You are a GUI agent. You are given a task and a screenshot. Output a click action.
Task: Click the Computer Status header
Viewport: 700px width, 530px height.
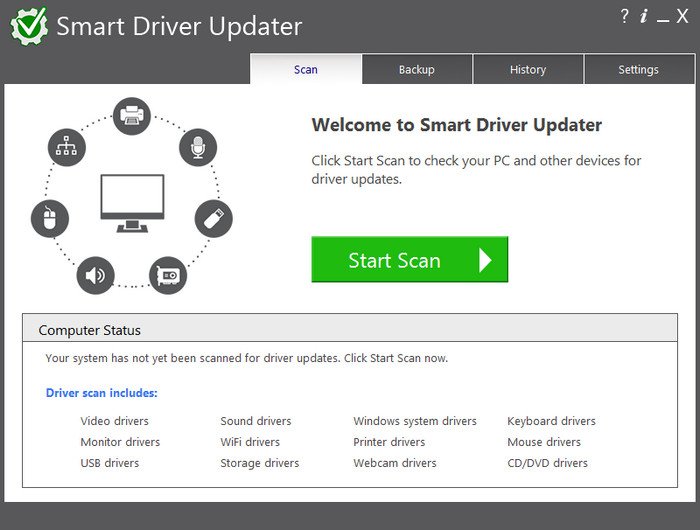coord(350,329)
